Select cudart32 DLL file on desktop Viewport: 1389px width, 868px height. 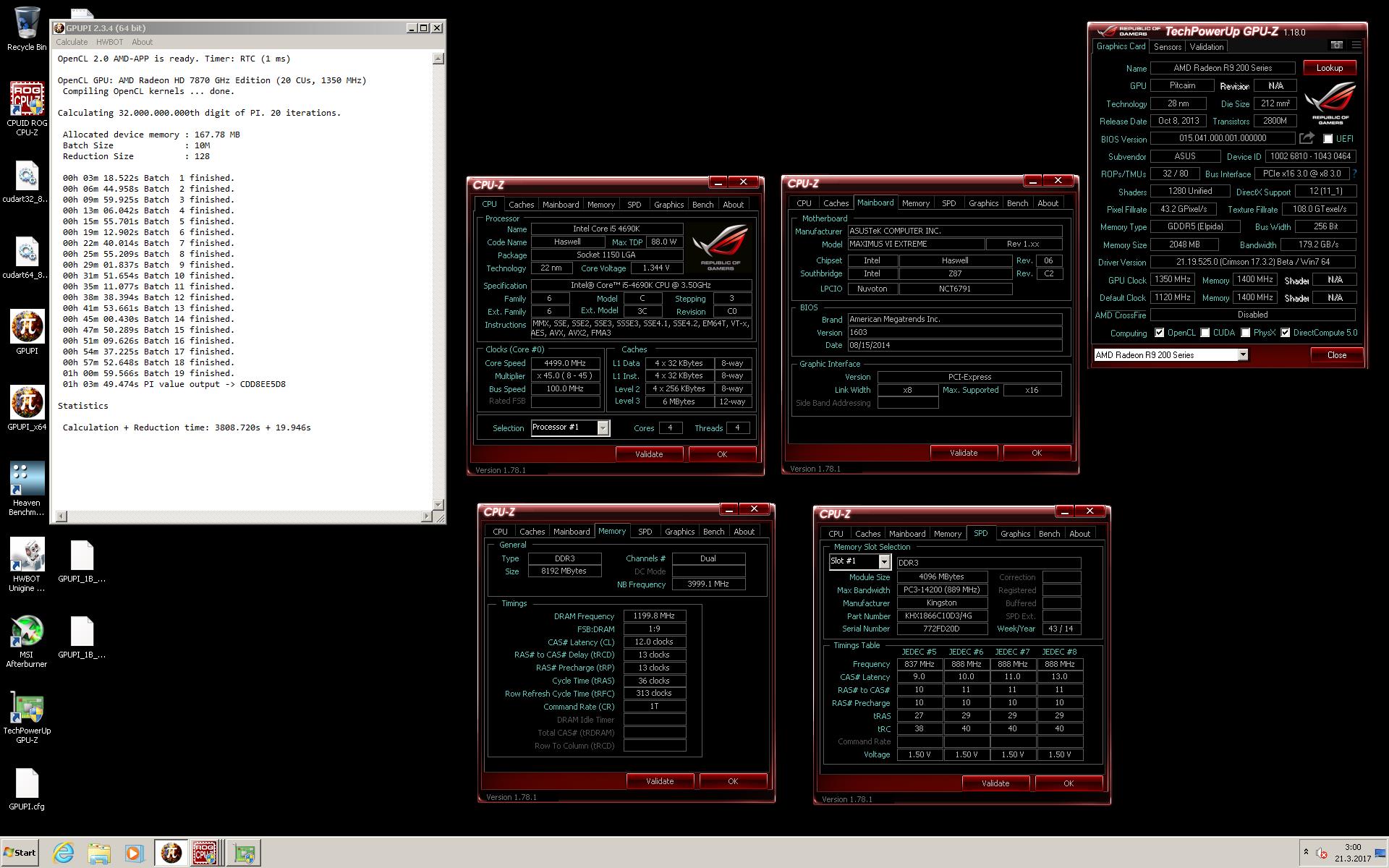(26, 182)
